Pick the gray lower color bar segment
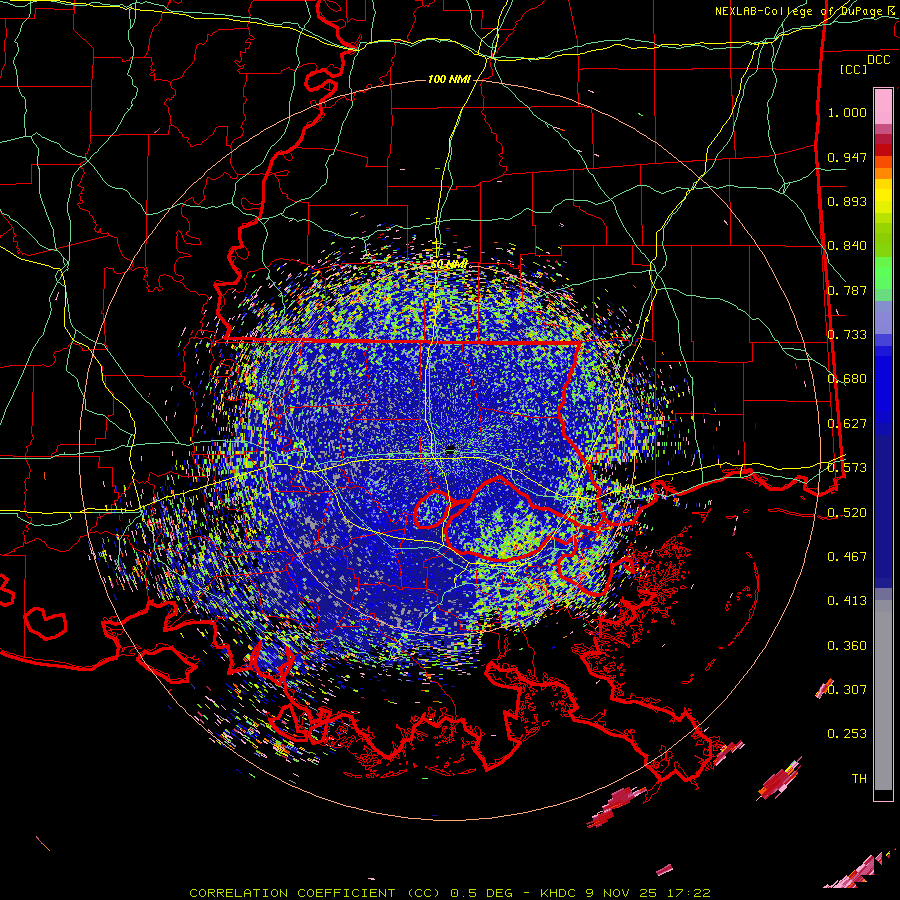The width and height of the screenshot is (900, 900). click(x=883, y=695)
